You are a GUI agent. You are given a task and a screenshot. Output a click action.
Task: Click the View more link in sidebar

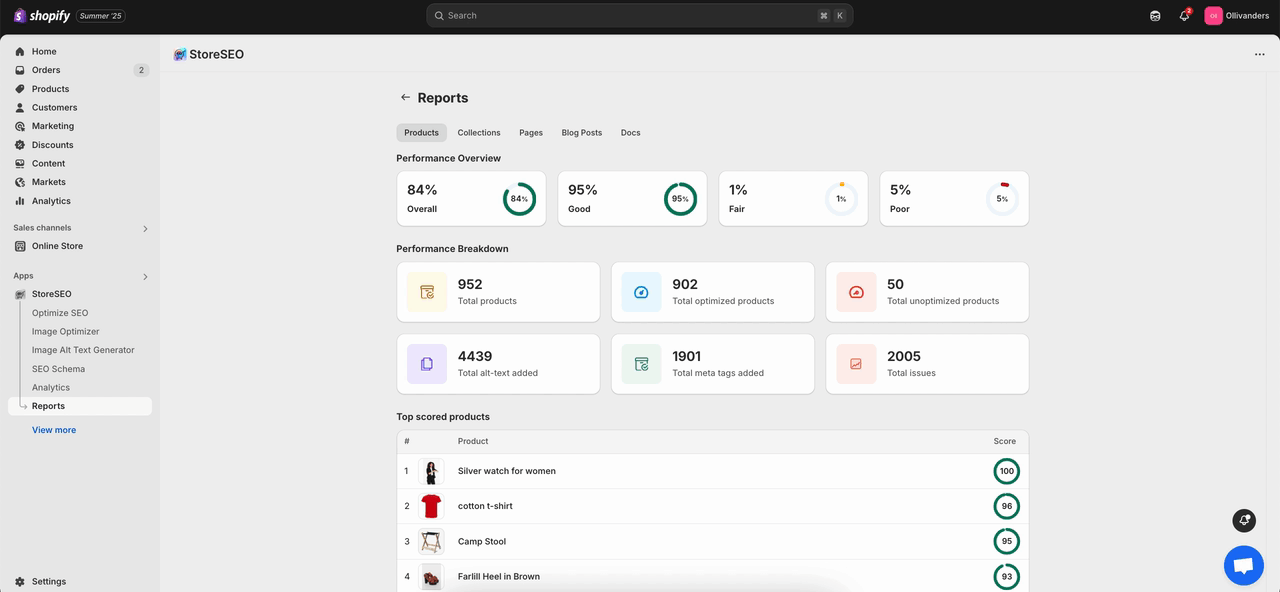(x=54, y=430)
